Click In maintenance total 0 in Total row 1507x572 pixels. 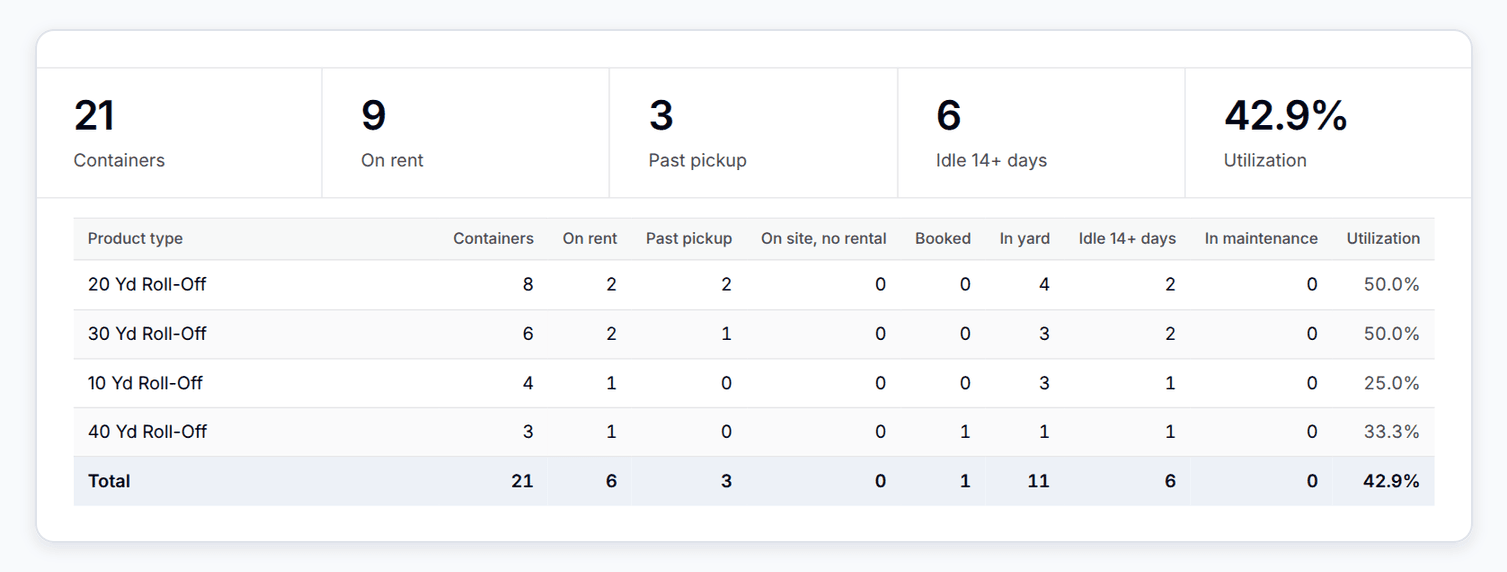[1312, 481]
